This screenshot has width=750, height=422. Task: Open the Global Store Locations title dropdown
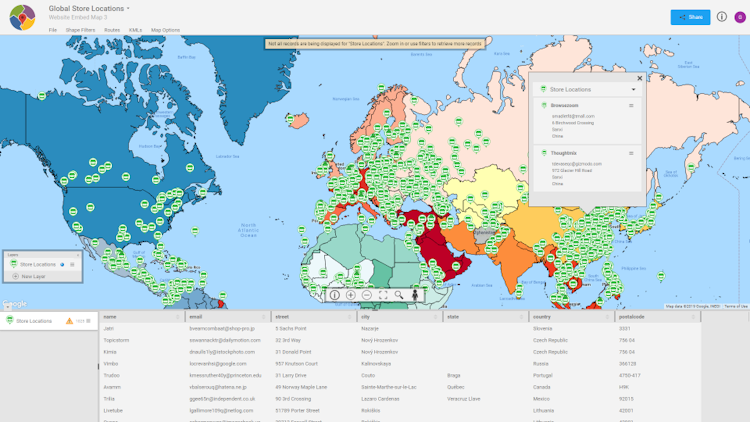click(x=128, y=9)
